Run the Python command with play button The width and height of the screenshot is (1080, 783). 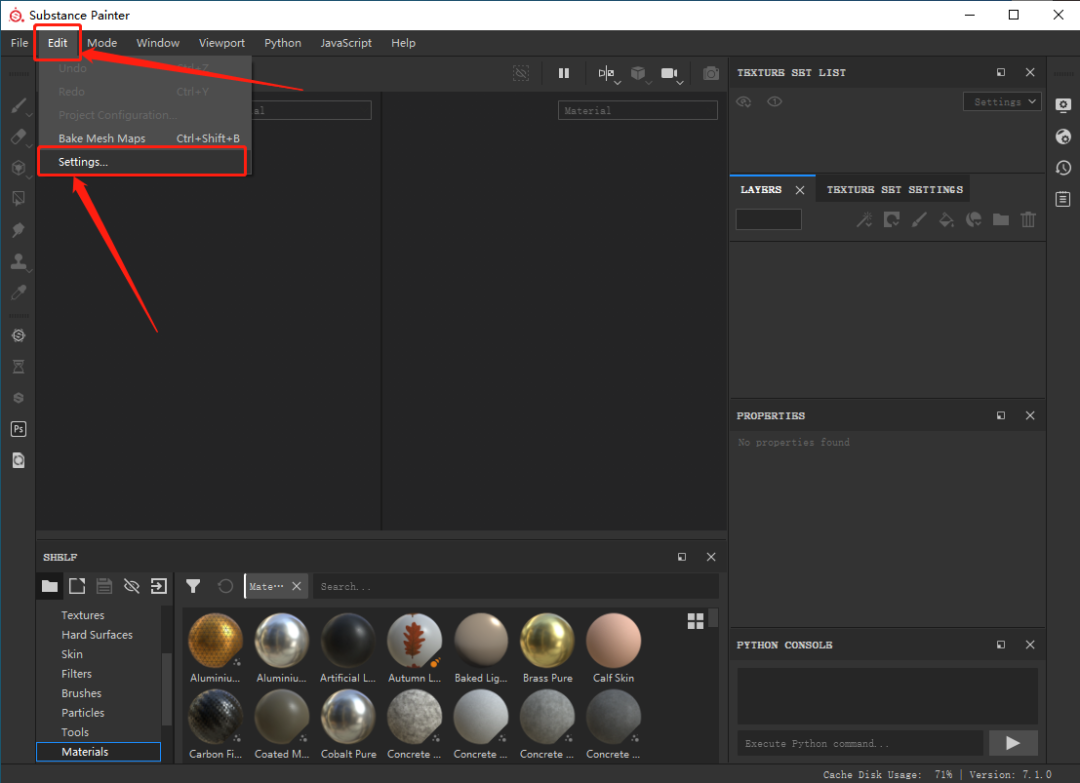coord(1013,743)
